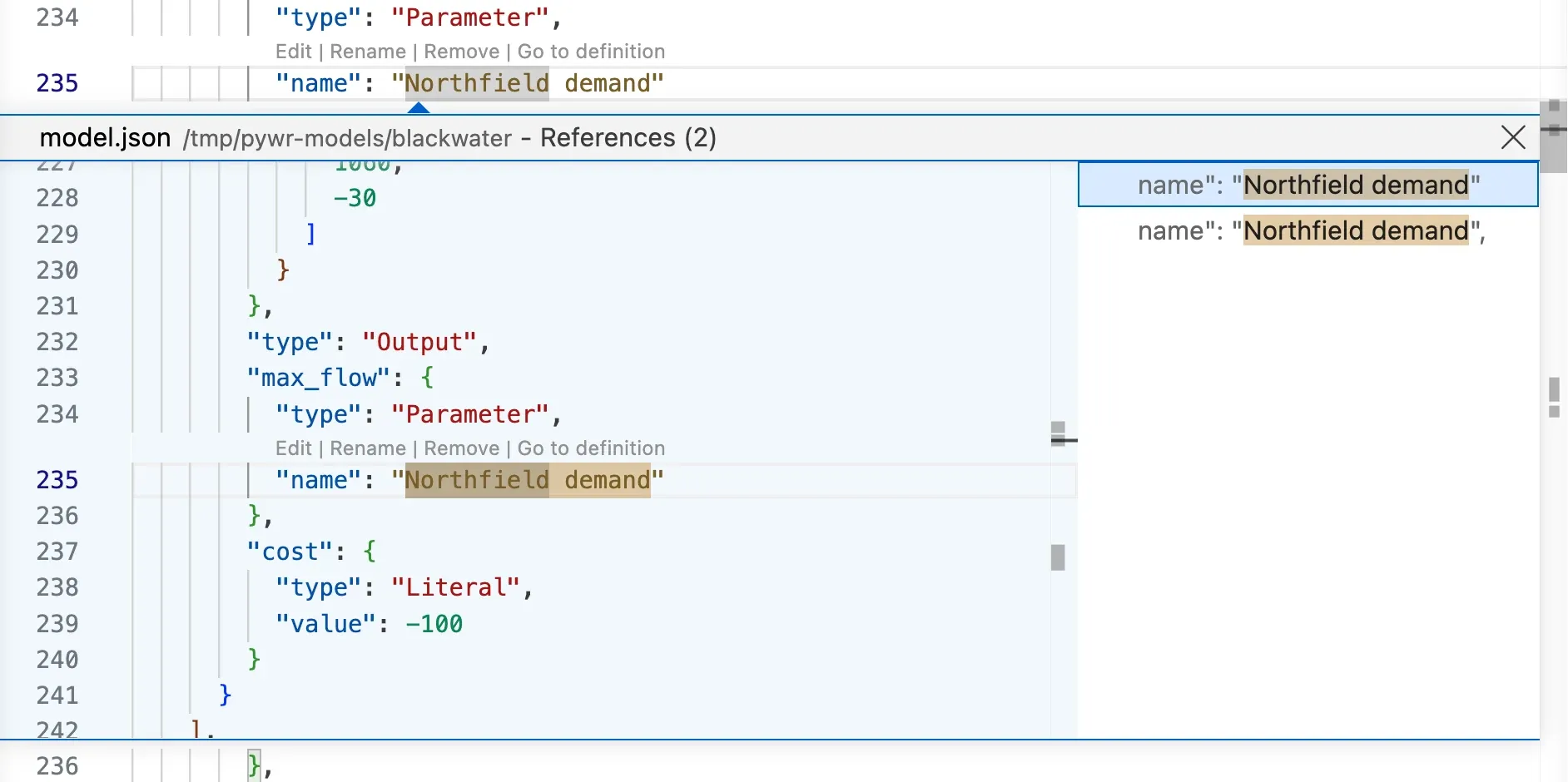Viewport: 1568px width, 782px height.
Task: Click the peek editor scrollbar thumb
Action: [1058, 557]
